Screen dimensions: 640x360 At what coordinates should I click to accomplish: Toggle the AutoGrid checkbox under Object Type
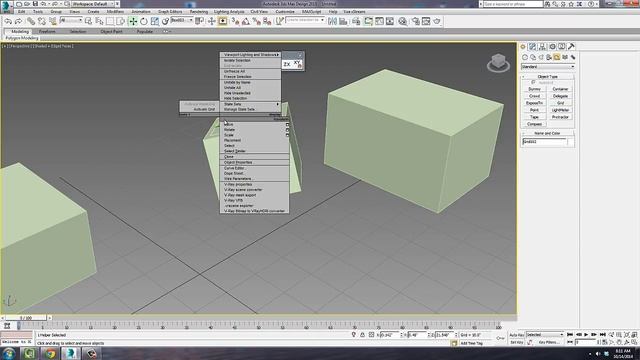click(x=533, y=82)
